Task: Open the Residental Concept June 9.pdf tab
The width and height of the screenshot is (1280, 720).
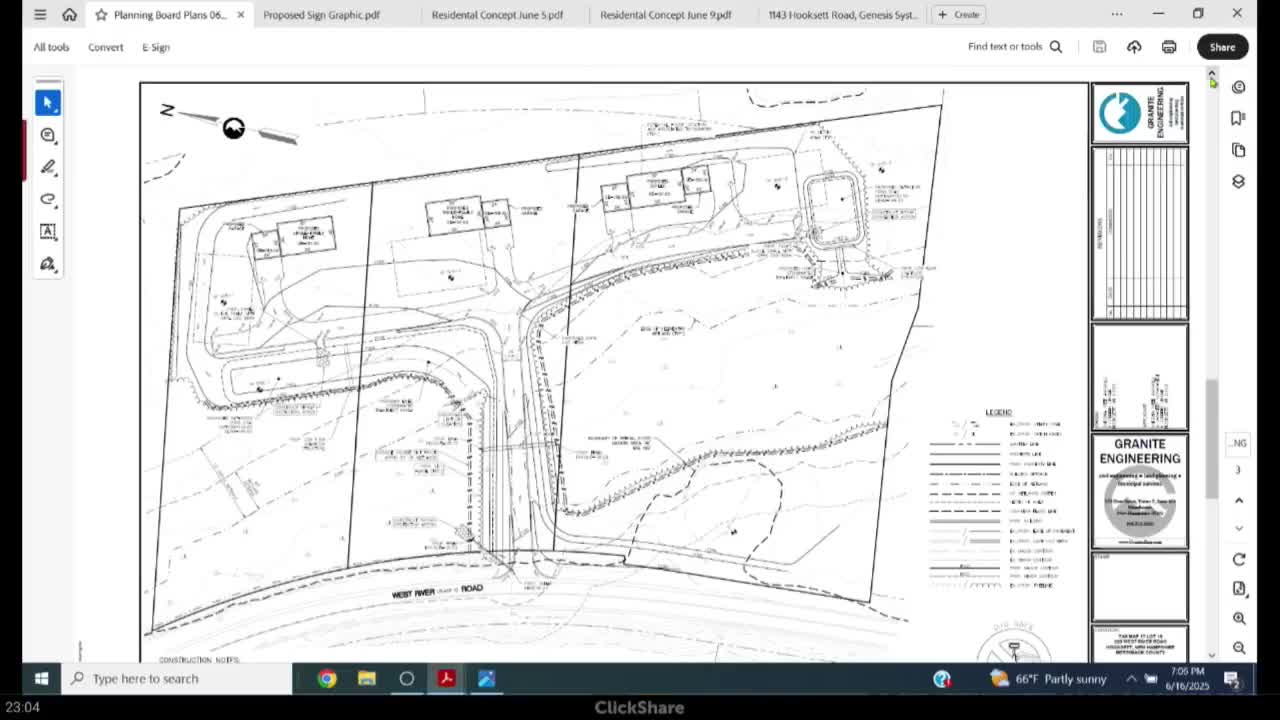Action: click(x=666, y=15)
